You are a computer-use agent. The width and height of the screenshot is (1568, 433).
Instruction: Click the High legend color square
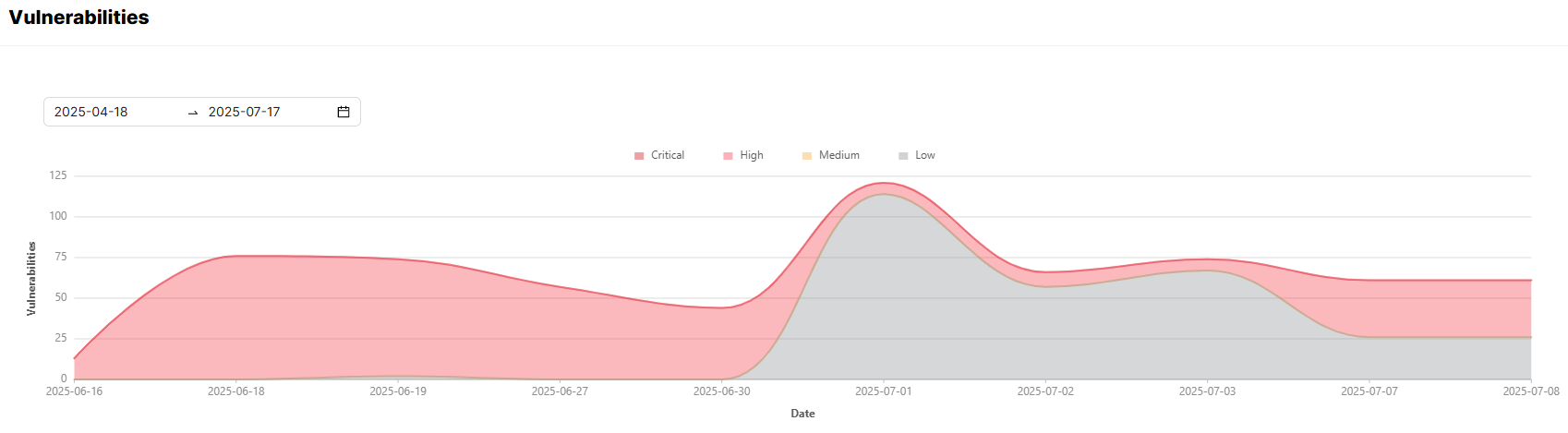pos(728,156)
